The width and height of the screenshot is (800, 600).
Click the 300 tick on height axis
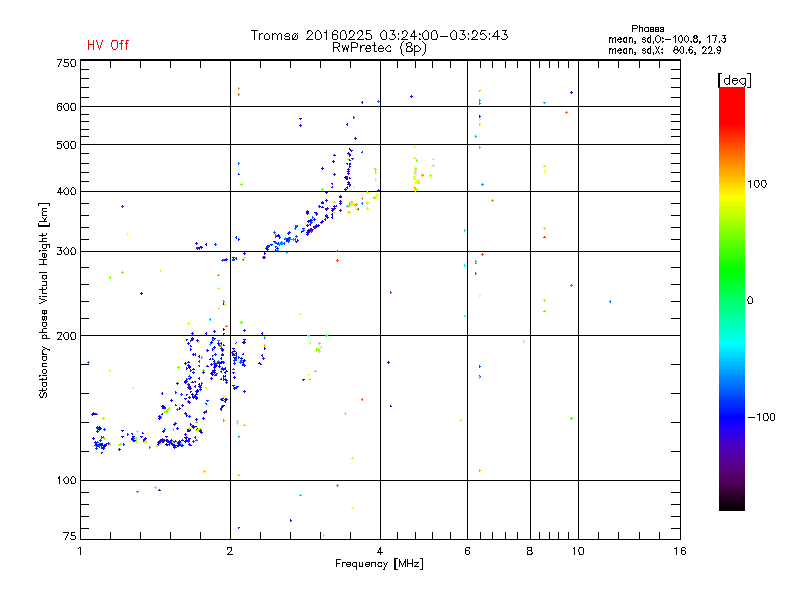[x=67, y=251]
